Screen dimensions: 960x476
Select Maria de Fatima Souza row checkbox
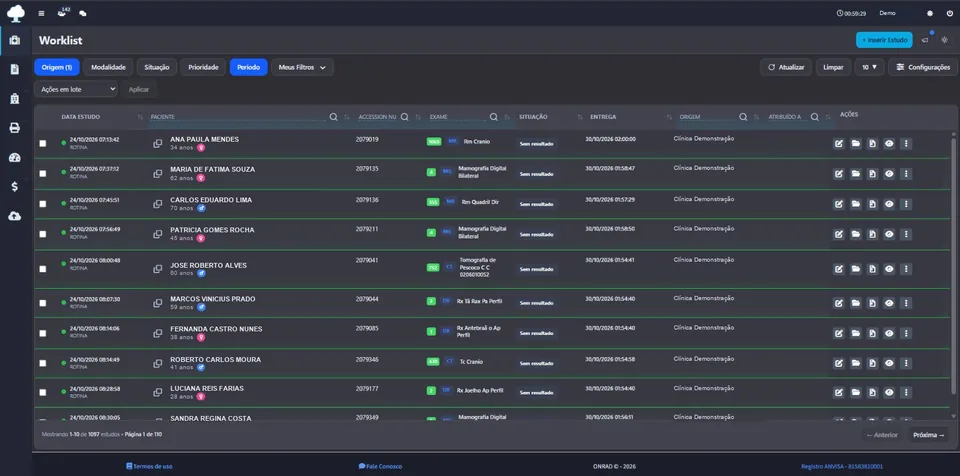42,173
